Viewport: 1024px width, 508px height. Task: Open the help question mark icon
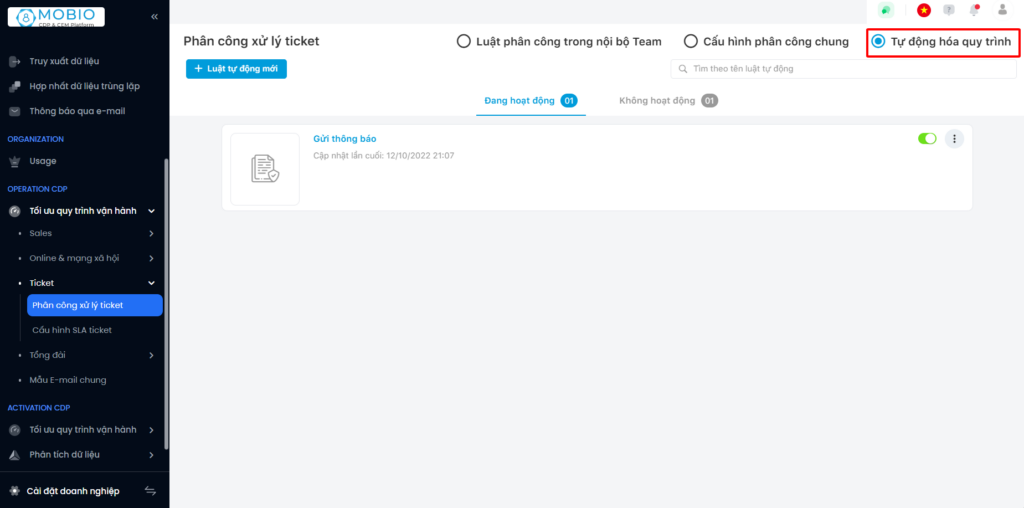tap(949, 10)
